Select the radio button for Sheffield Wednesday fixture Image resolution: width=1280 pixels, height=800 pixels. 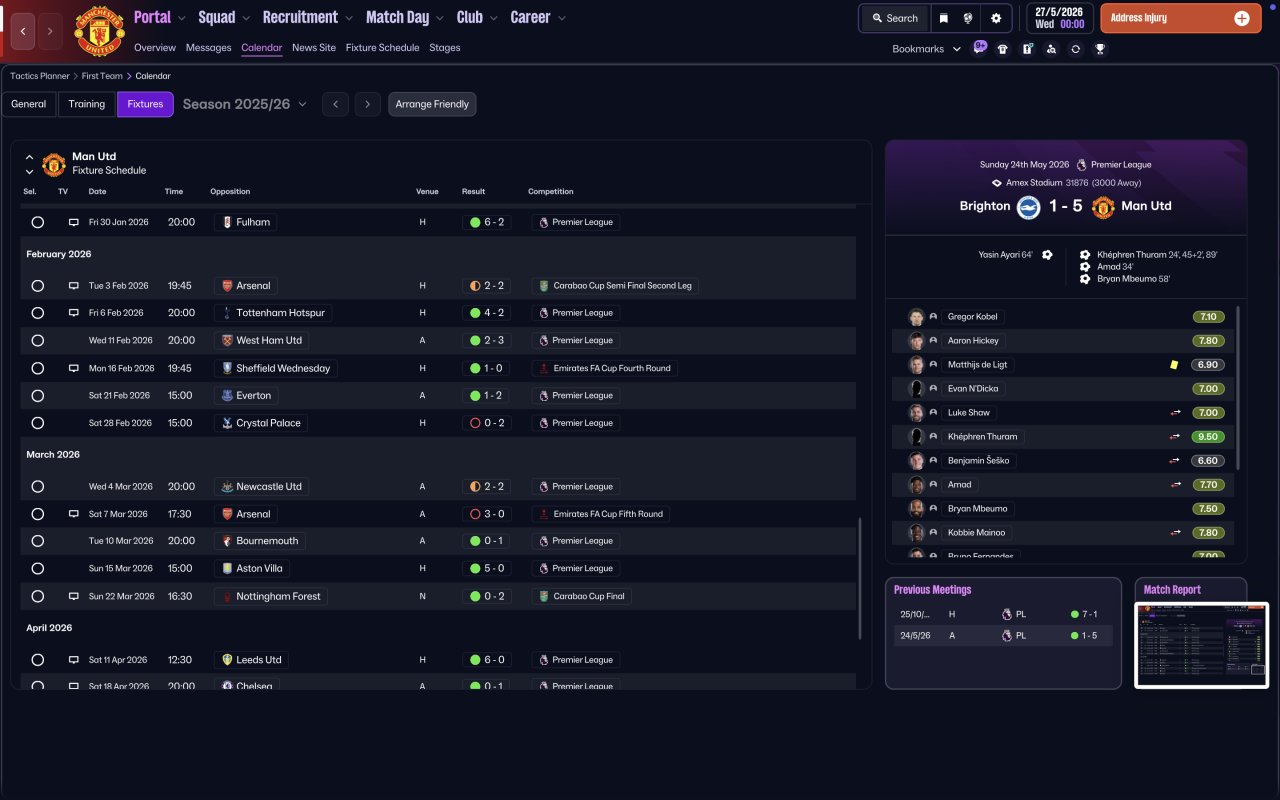tap(38, 368)
